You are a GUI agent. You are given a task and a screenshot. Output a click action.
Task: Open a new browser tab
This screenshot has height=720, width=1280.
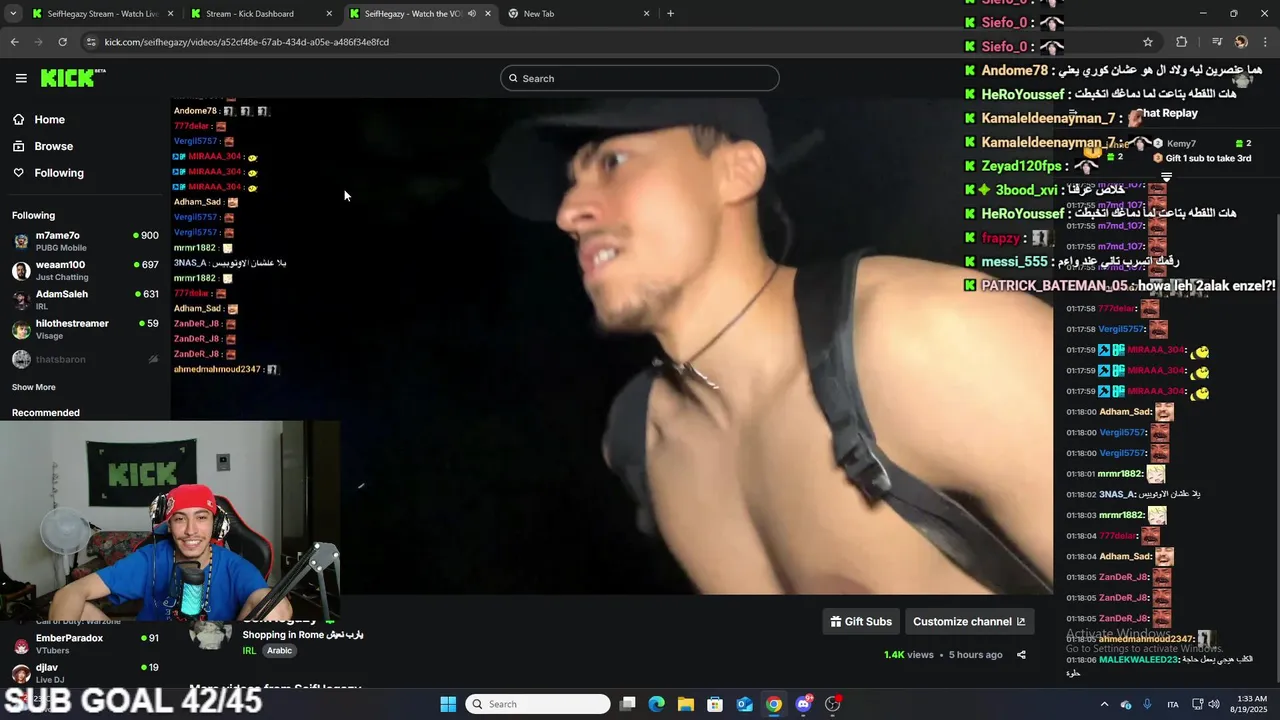[x=670, y=14]
